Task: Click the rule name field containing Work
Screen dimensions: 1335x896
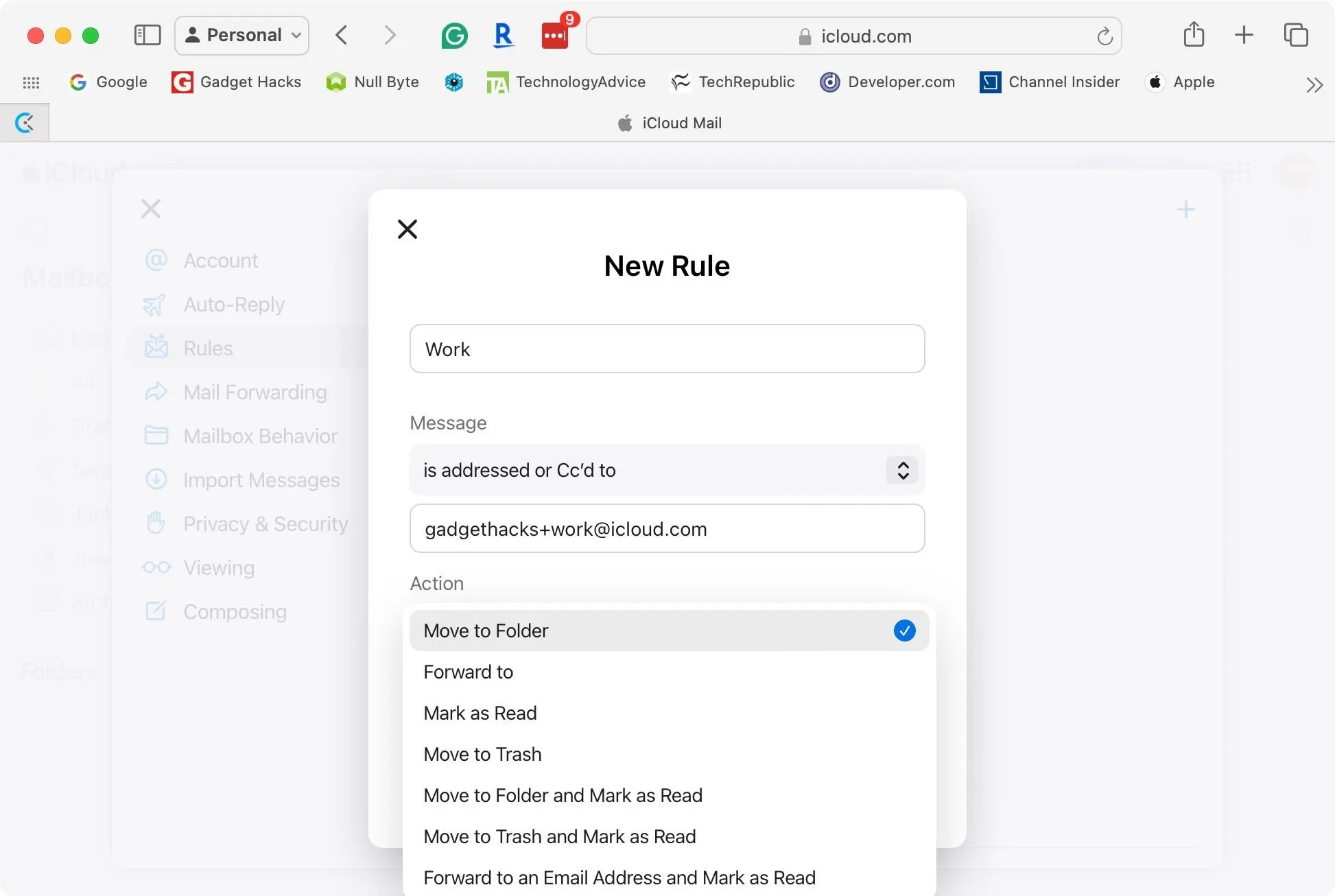Action: tap(667, 349)
